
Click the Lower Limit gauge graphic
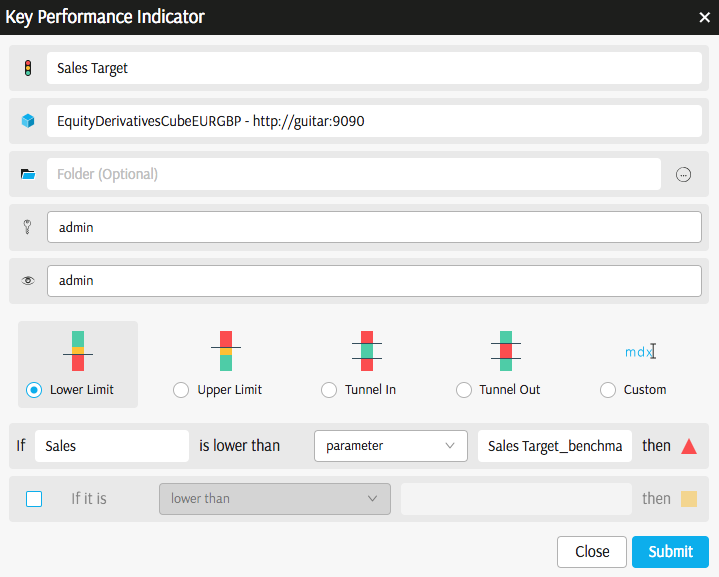coord(78,351)
